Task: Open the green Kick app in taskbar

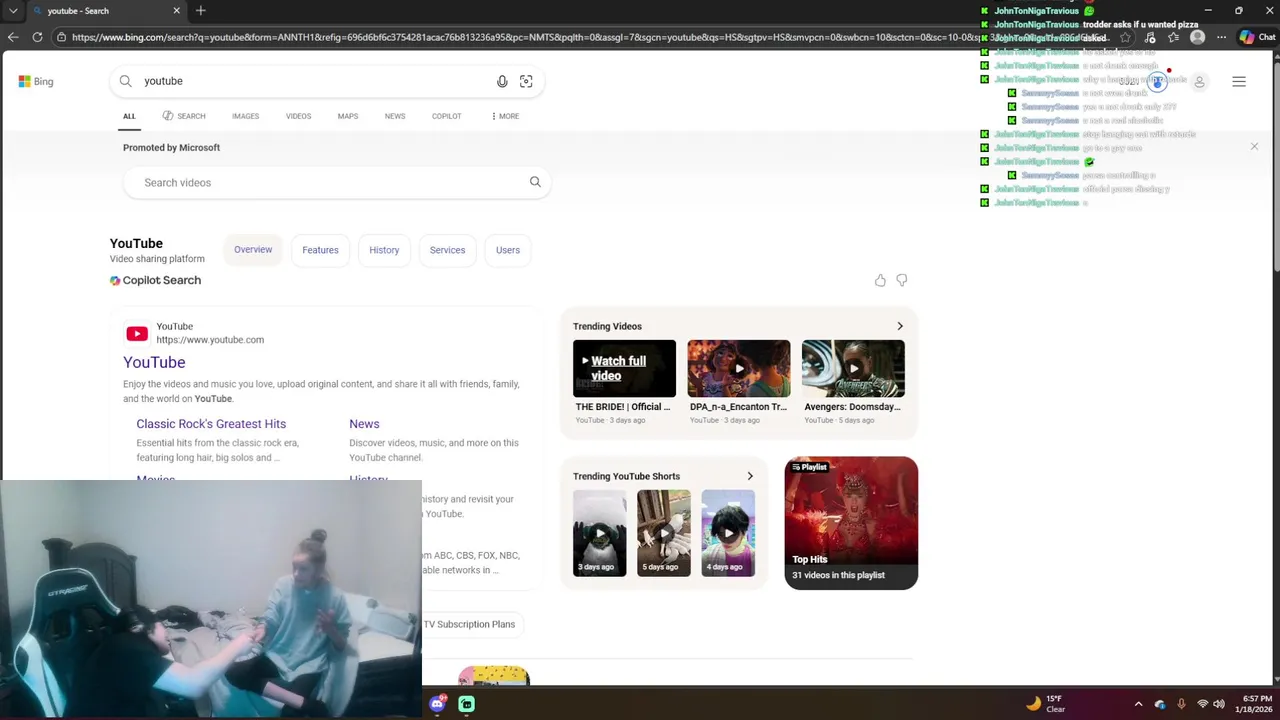Action: coord(467,704)
